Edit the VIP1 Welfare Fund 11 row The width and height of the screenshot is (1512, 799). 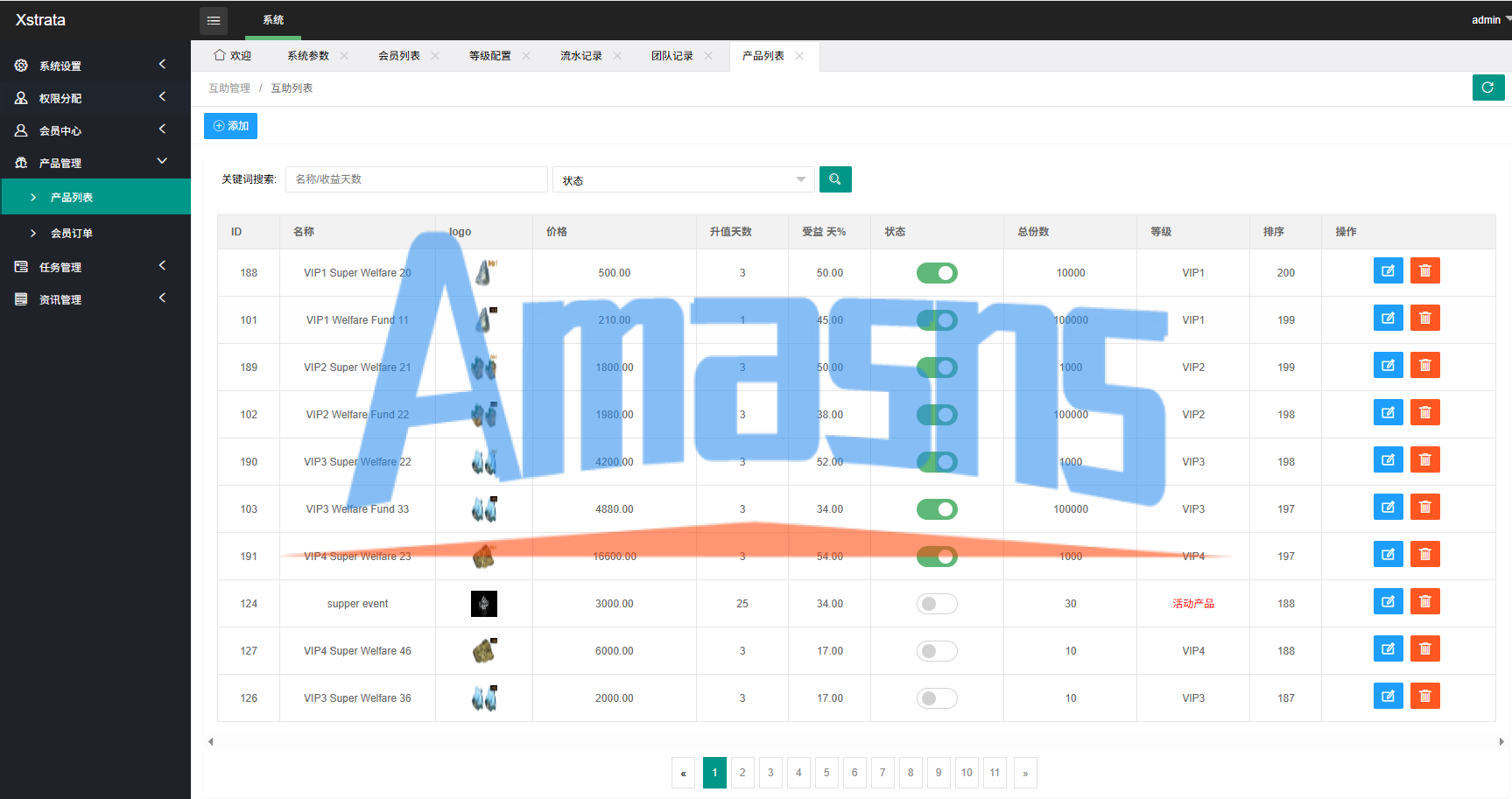tap(1389, 319)
